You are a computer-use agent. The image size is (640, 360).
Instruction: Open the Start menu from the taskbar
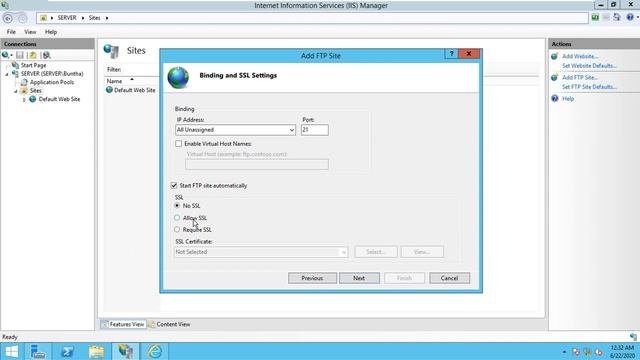(12, 351)
